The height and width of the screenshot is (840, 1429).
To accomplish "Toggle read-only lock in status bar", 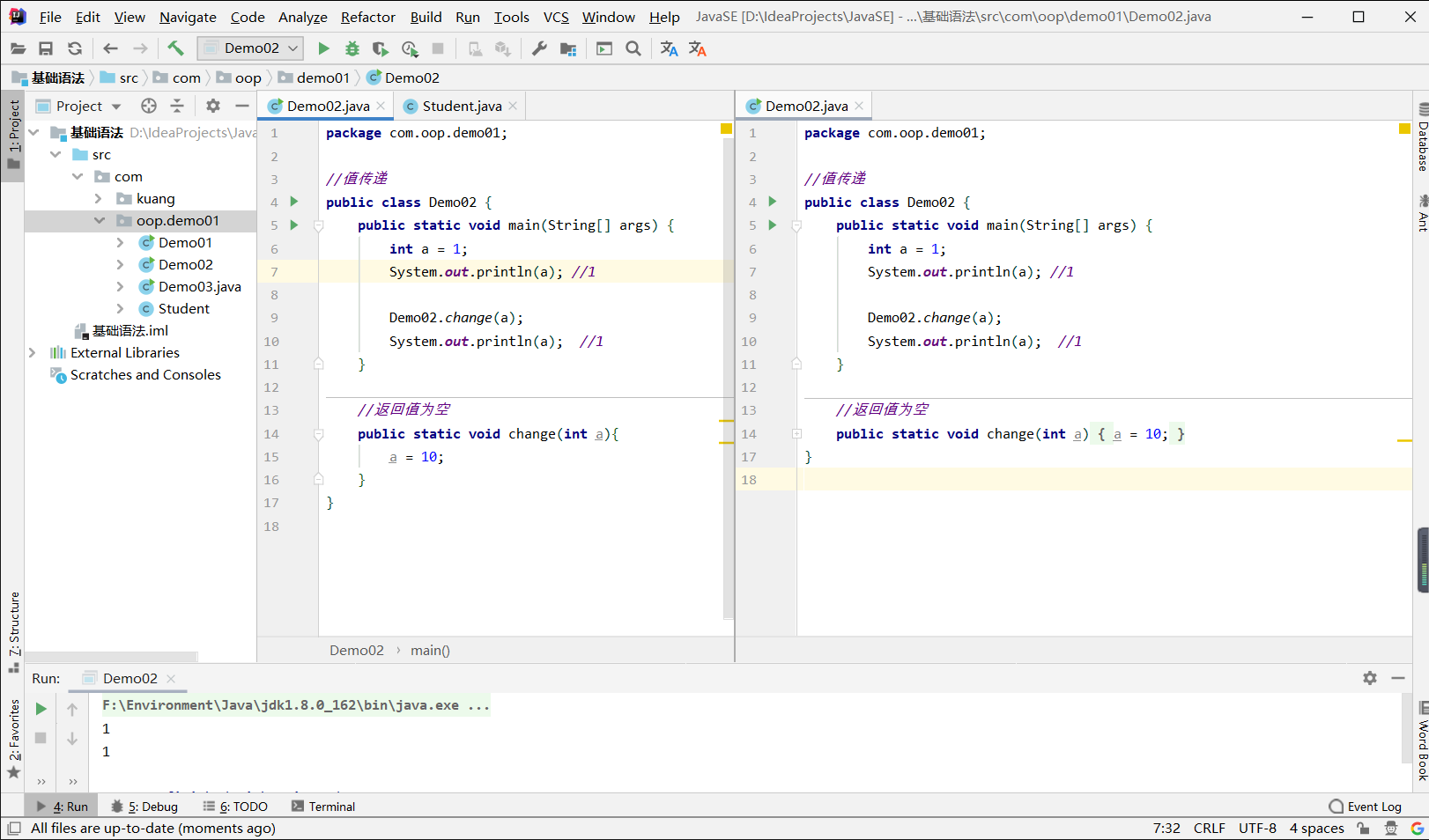I will point(1363,828).
